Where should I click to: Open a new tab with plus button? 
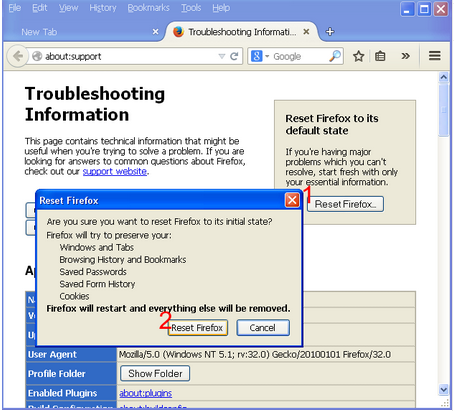pyautogui.click(x=330, y=32)
